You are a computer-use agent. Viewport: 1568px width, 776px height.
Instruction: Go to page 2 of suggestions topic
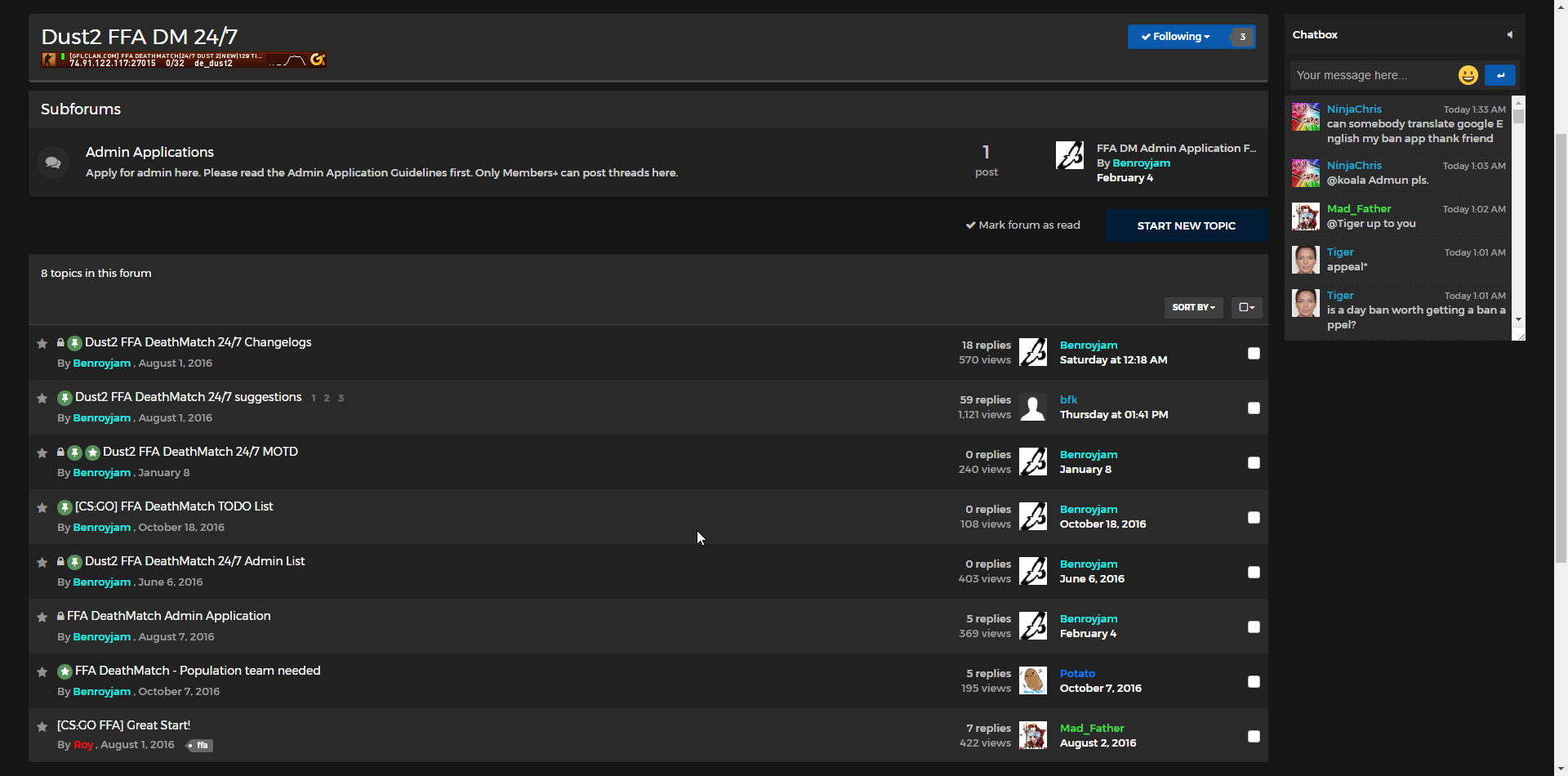(x=327, y=399)
